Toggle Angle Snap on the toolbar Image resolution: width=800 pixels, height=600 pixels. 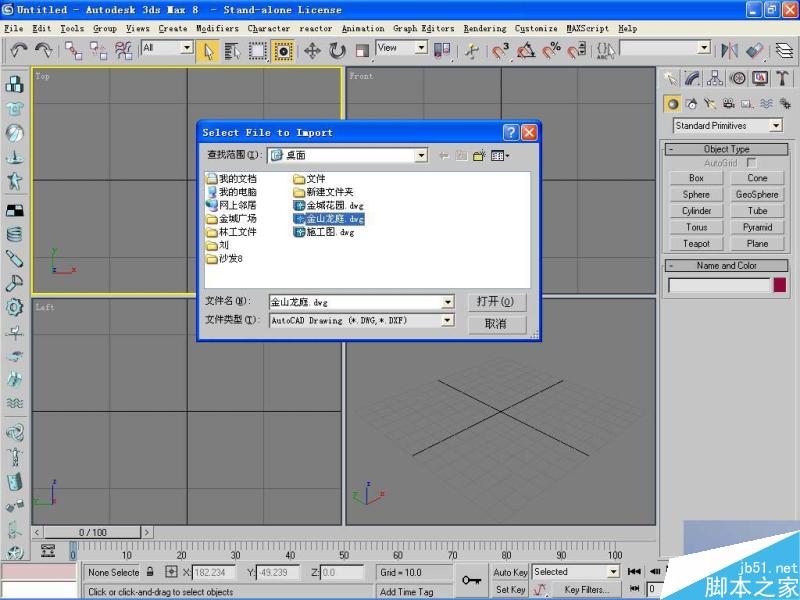coord(525,50)
